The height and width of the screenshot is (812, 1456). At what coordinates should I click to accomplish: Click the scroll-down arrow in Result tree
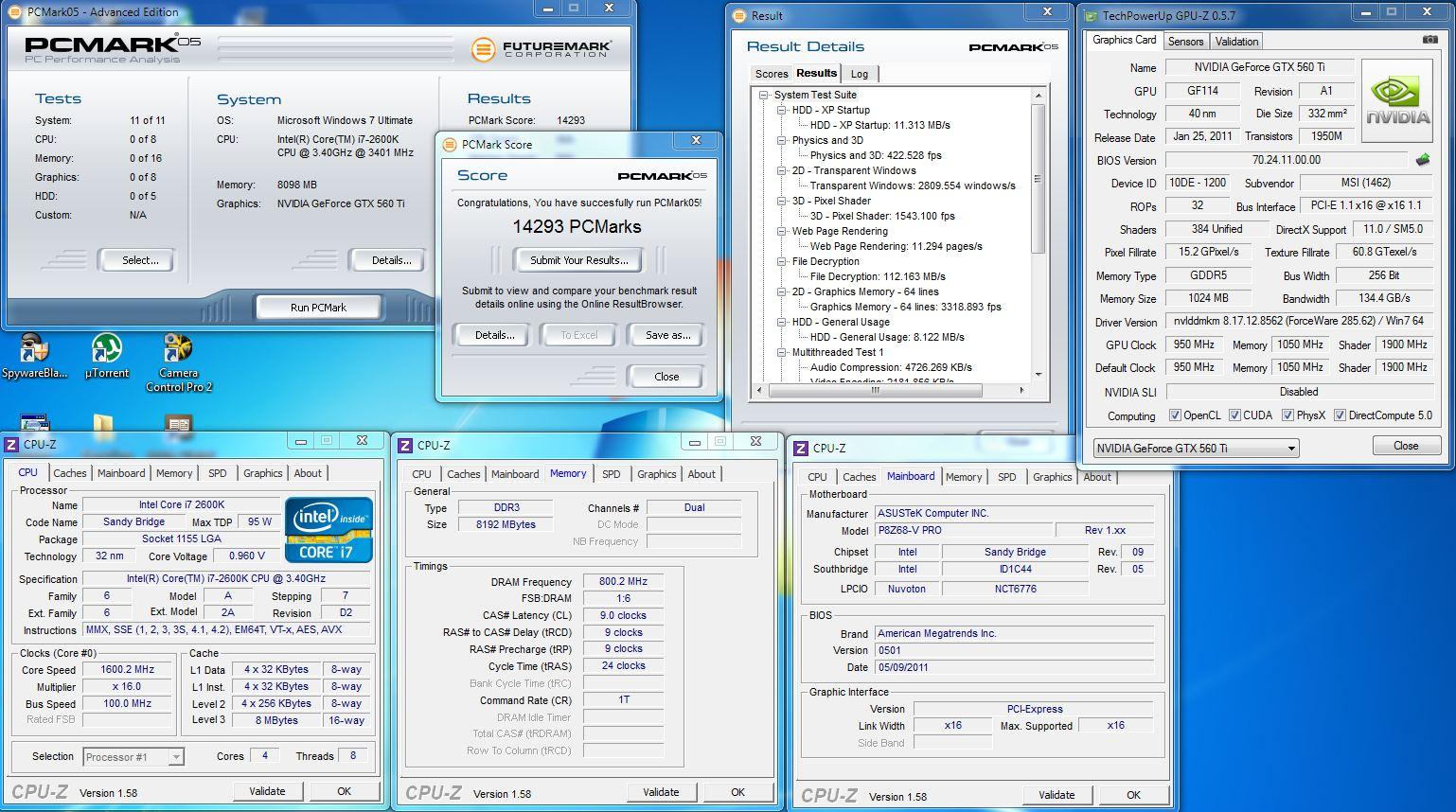1038,375
